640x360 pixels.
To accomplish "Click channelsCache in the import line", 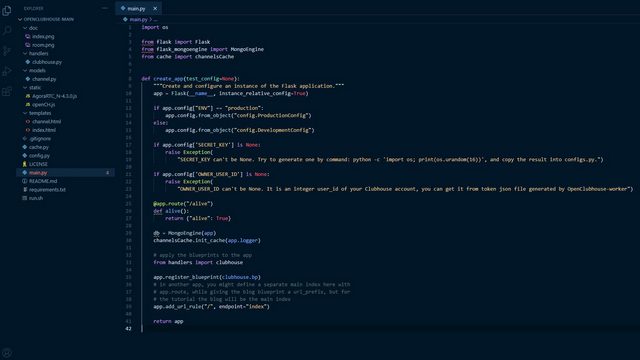I will (214, 57).
